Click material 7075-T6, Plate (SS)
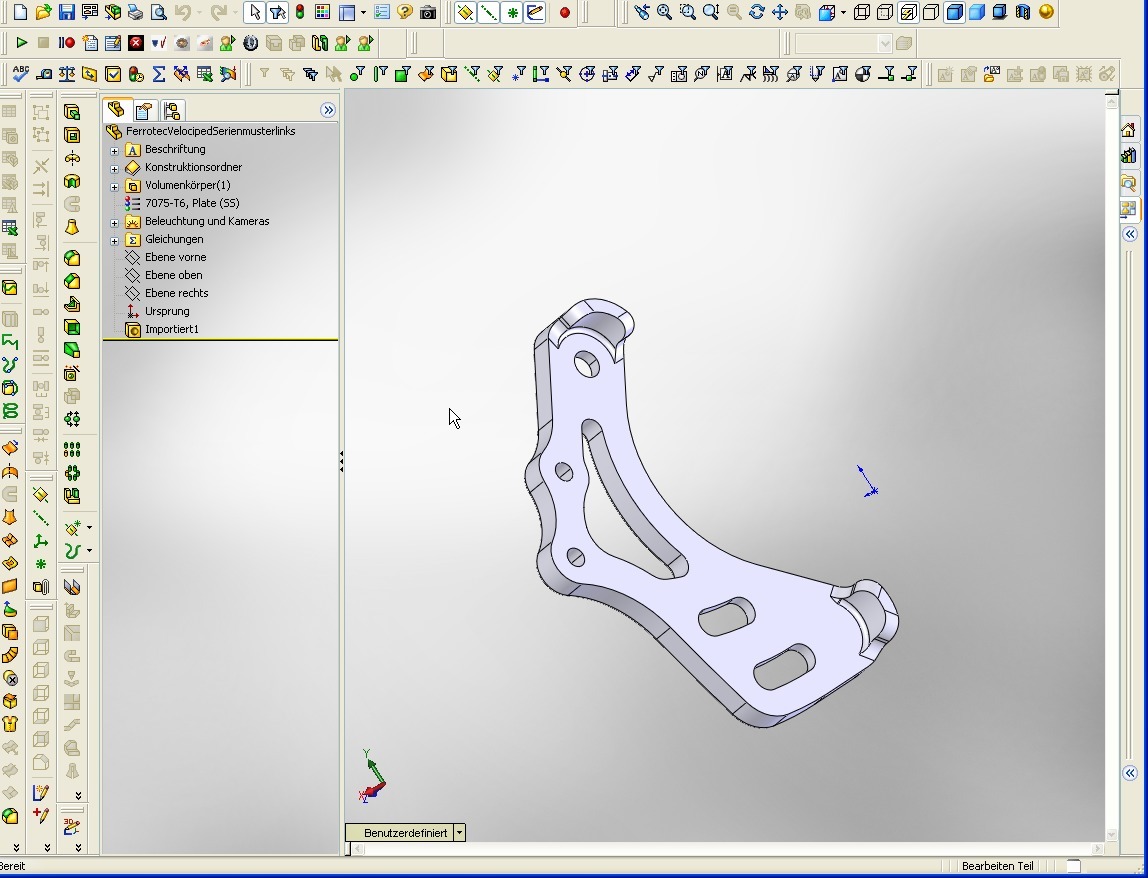 click(191, 203)
